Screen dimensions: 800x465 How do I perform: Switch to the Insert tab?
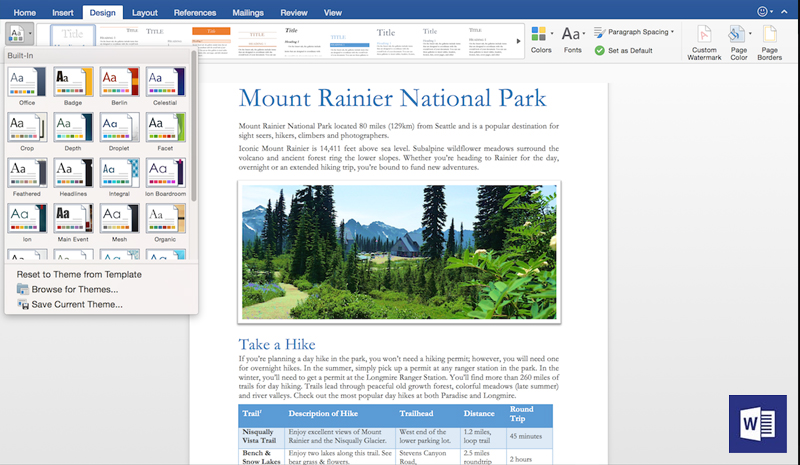pos(63,13)
